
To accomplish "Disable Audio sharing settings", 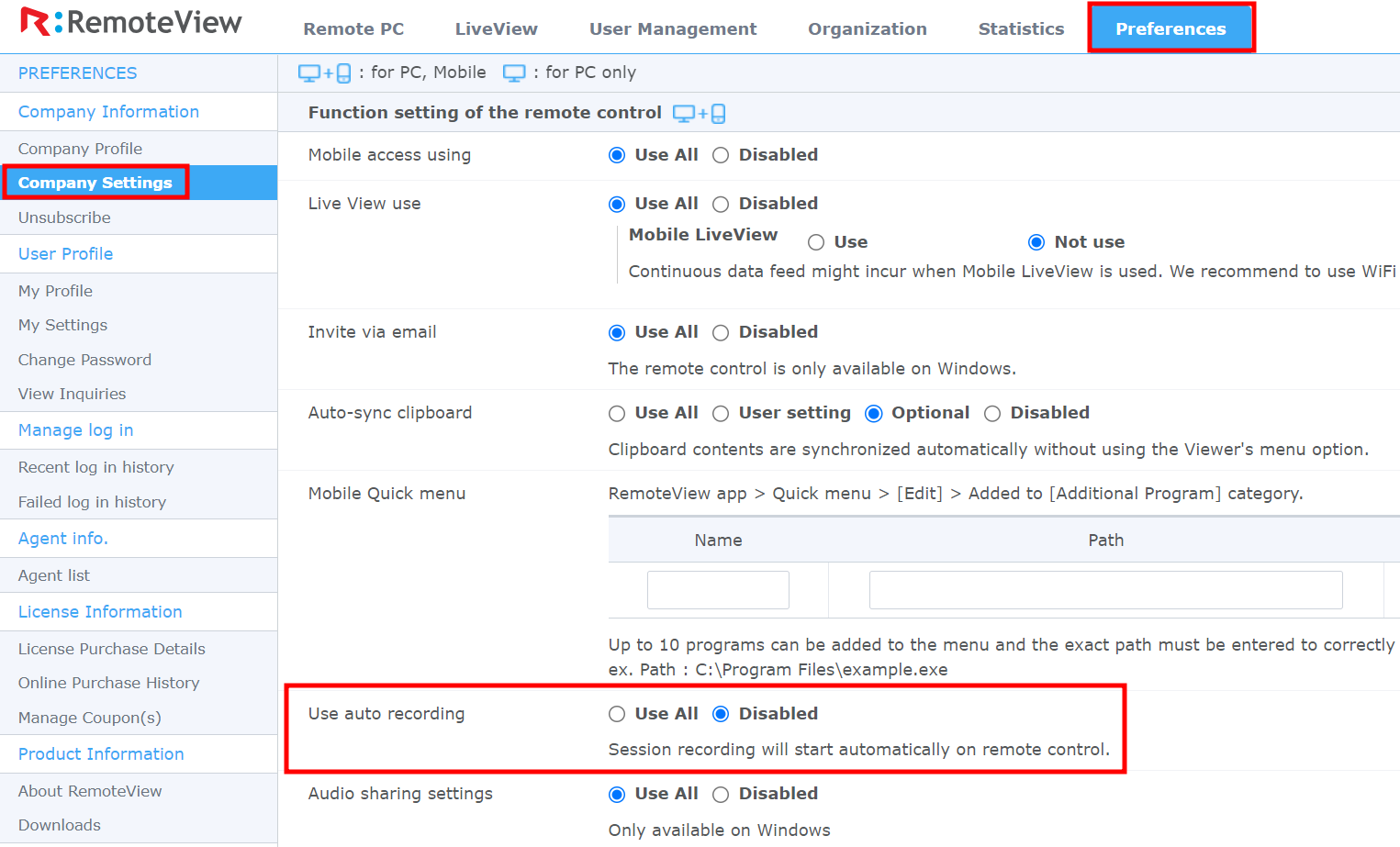I will click(x=721, y=794).
